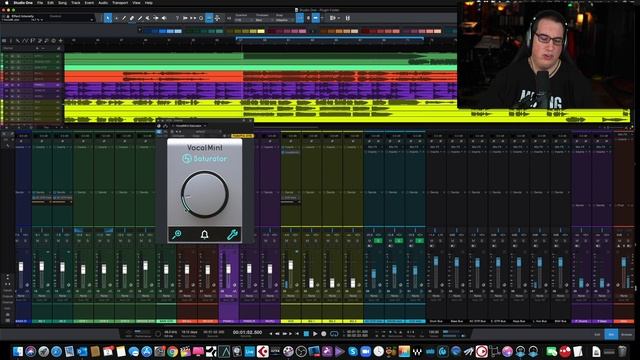Open the Track menu
This screenshot has width=640, height=360.
pyautogui.click(x=76, y=2)
